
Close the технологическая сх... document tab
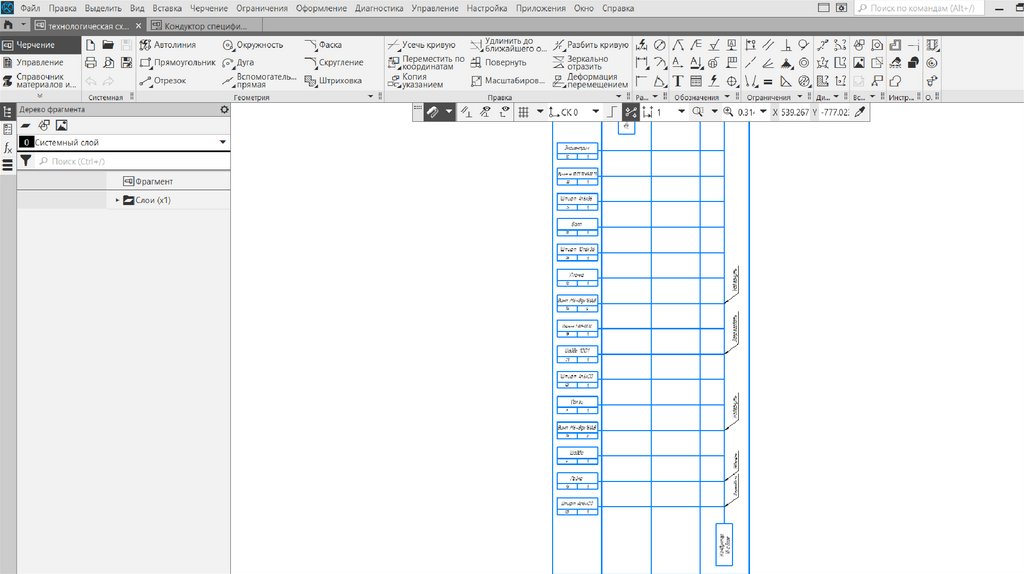(138, 26)
